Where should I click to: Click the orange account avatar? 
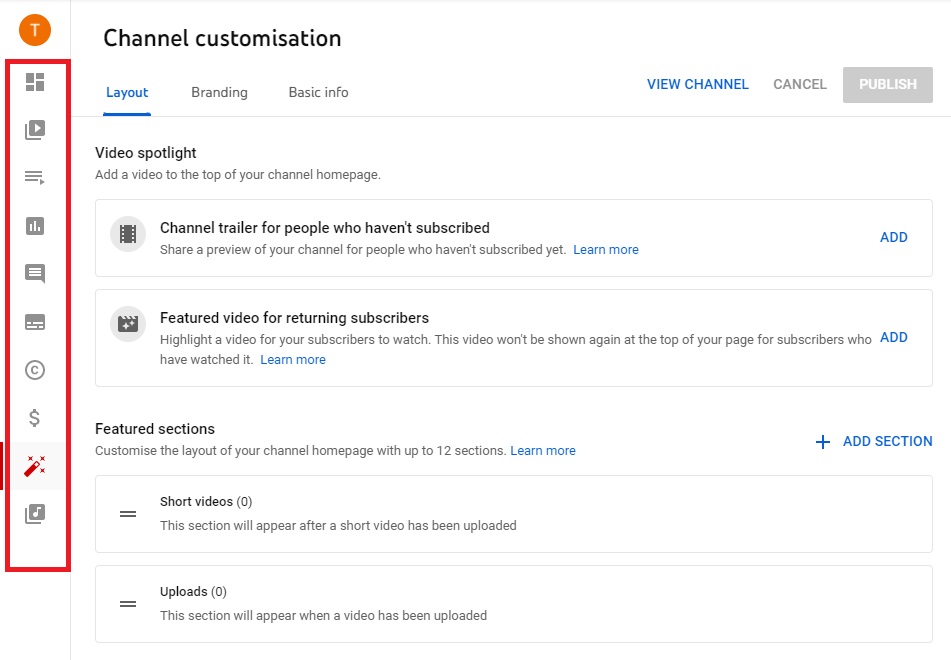click(x=35, y=30)
